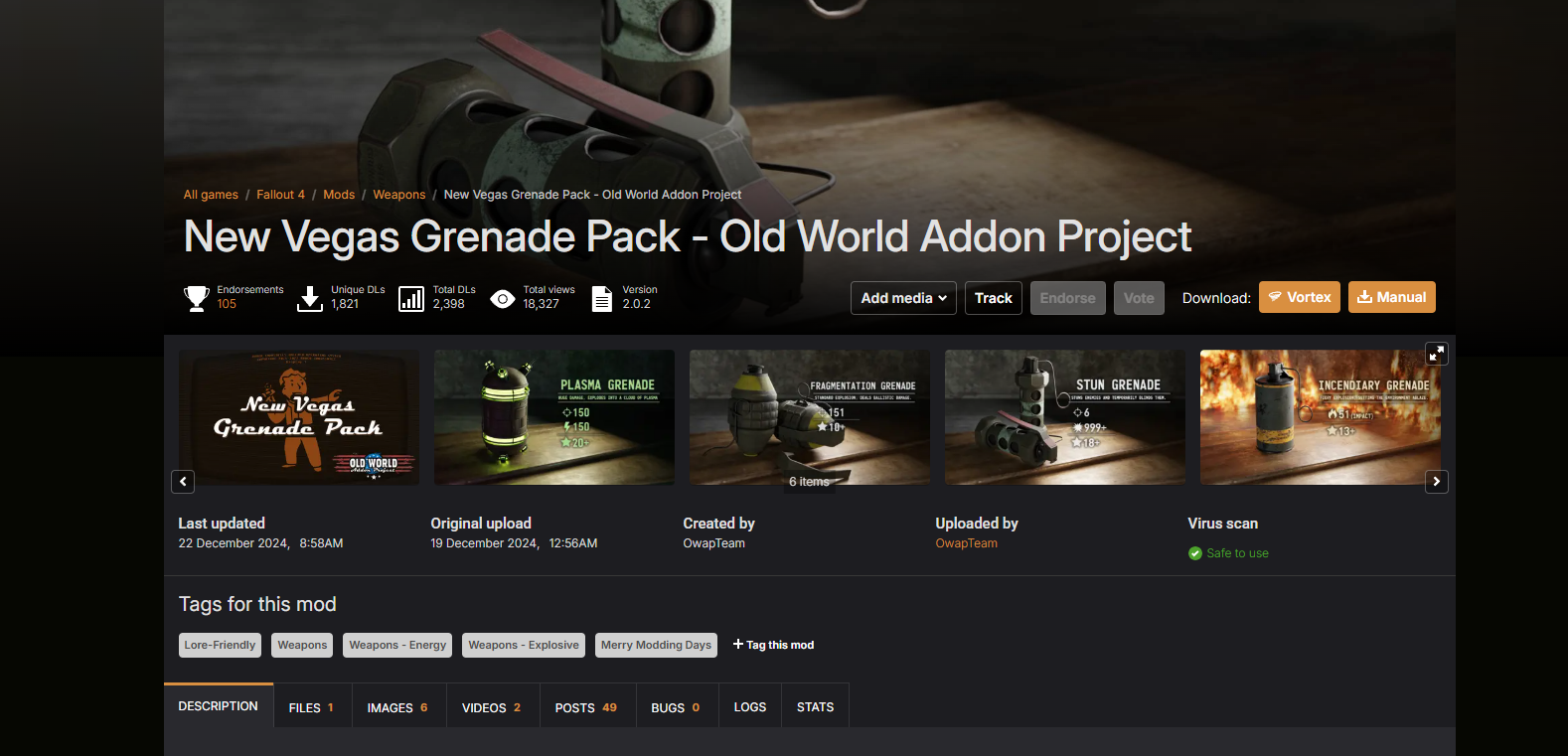The height and width of the screenshot is (756, 1568).
Task: Go to previous gallery image with the left arrow
Action: point(183,482)
